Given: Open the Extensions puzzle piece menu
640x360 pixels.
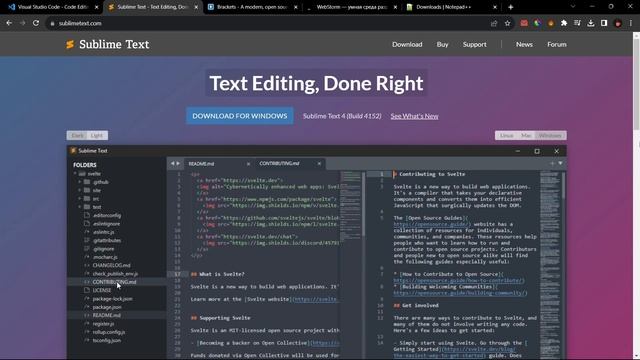Looking at the screenshot, I should pyautogui.click(x=564, y=23).
